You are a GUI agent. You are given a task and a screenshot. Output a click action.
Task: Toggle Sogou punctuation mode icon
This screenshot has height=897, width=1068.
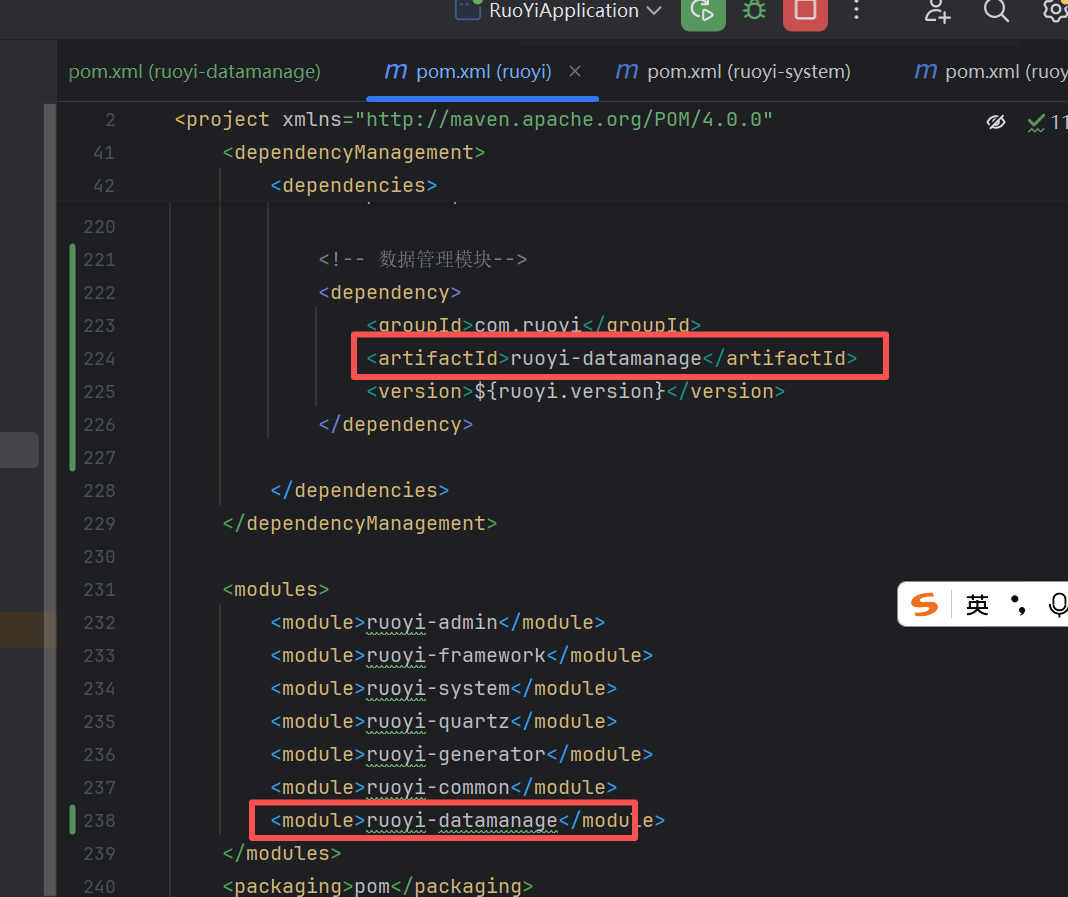coord(1018,605)
